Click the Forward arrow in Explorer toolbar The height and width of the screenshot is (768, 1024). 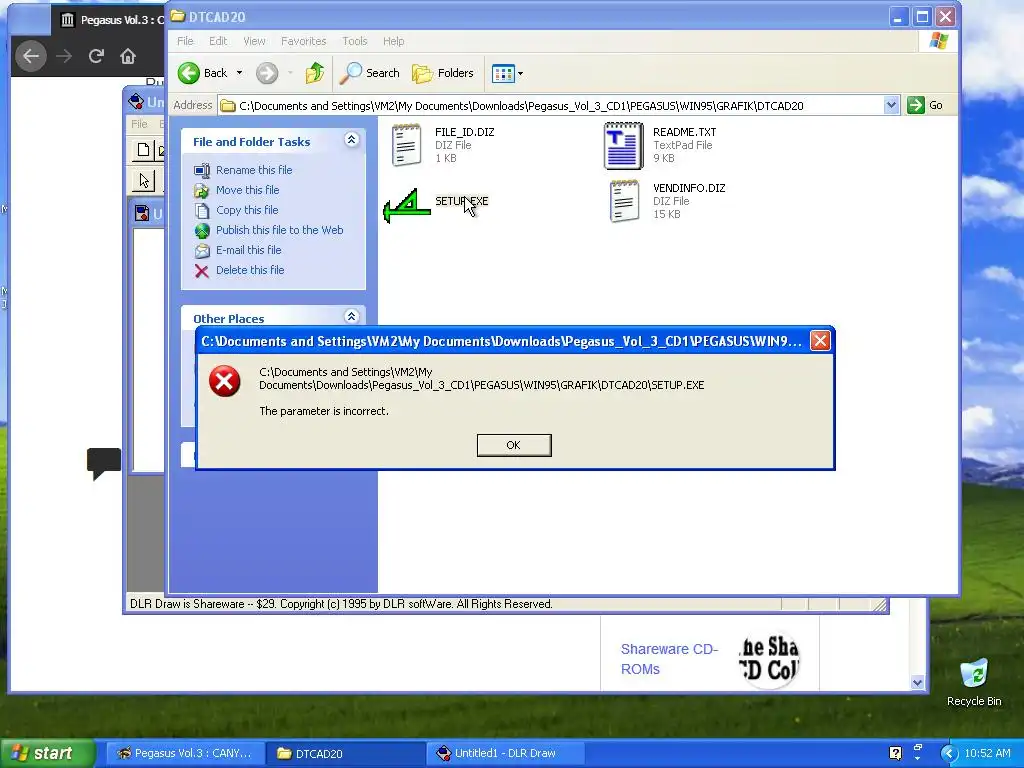[266, 73]
